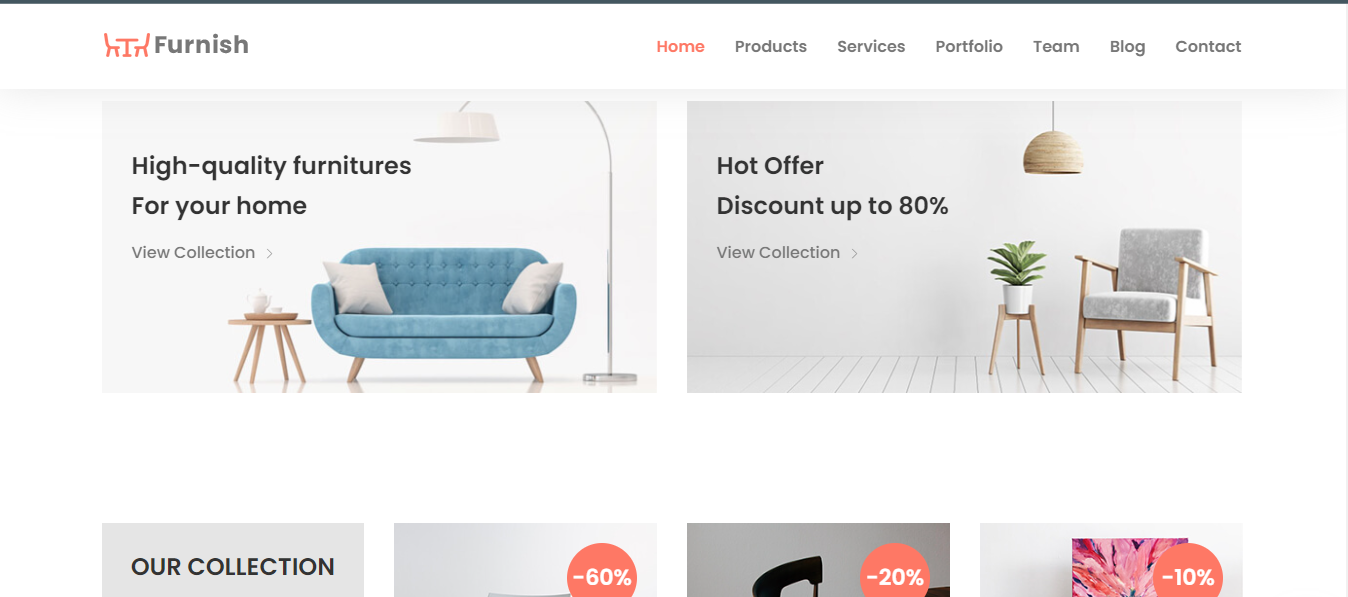Open the Home menu item
This screenshot has height=597, width=1348.
(680, 46)
